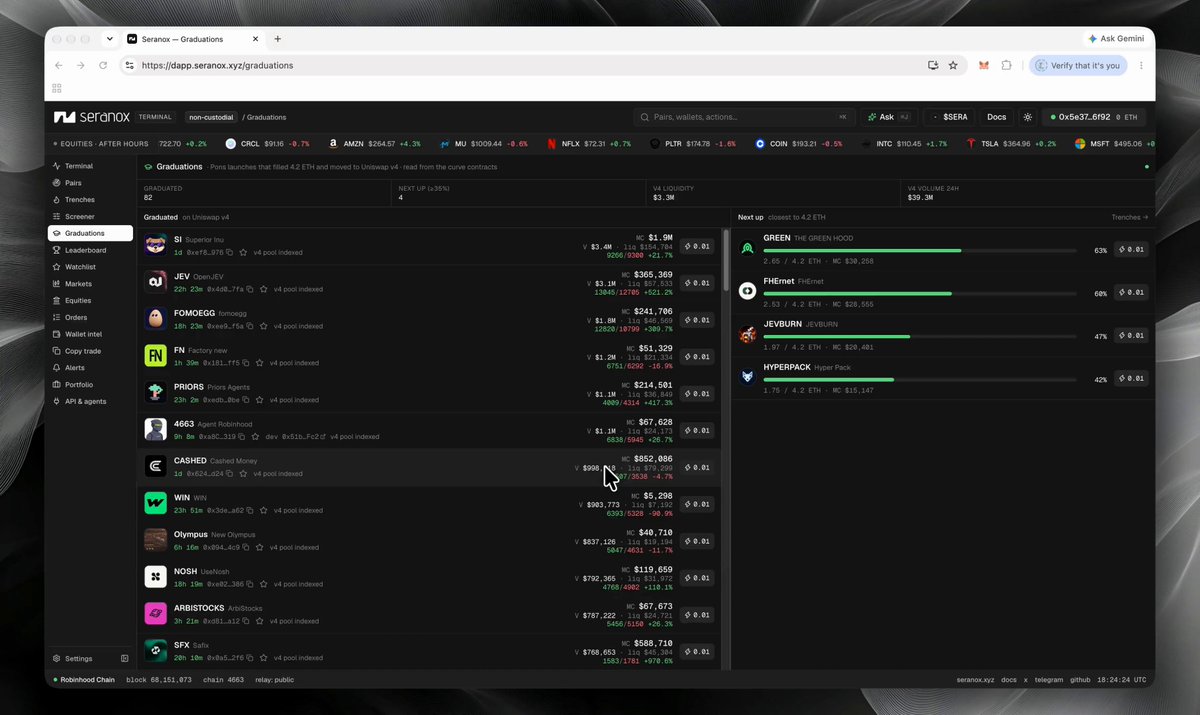Open the wallet 0x5e37…6f92 menu
This screenshot has height=715, width=1200.
(x=1094, y=117)
